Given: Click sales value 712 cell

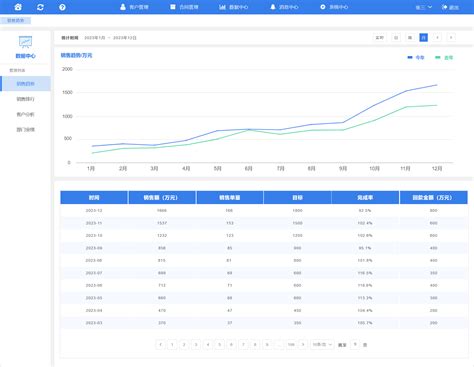Looking at the screenshot, I should pyautogui.click(x=162, y=285).
